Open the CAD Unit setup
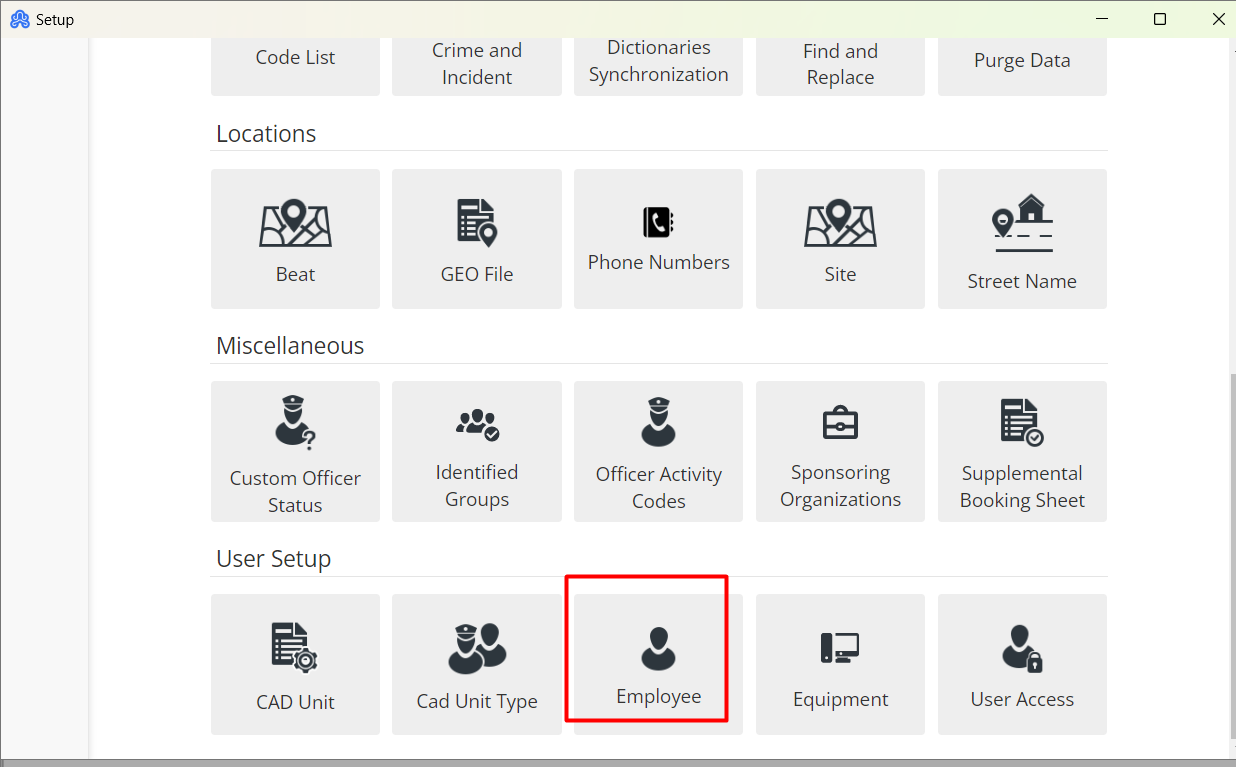This screenshot has height=767, width=1236. coord(295,664)
